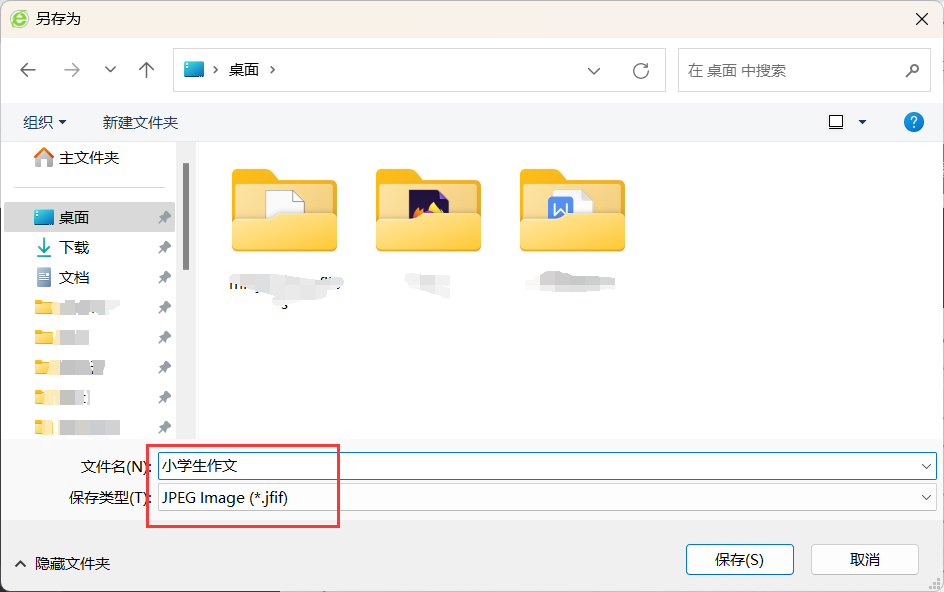The height and width of the screenshot is (592, 944).
Task: Click the search magnifier icon
Action: pos(913,70)
